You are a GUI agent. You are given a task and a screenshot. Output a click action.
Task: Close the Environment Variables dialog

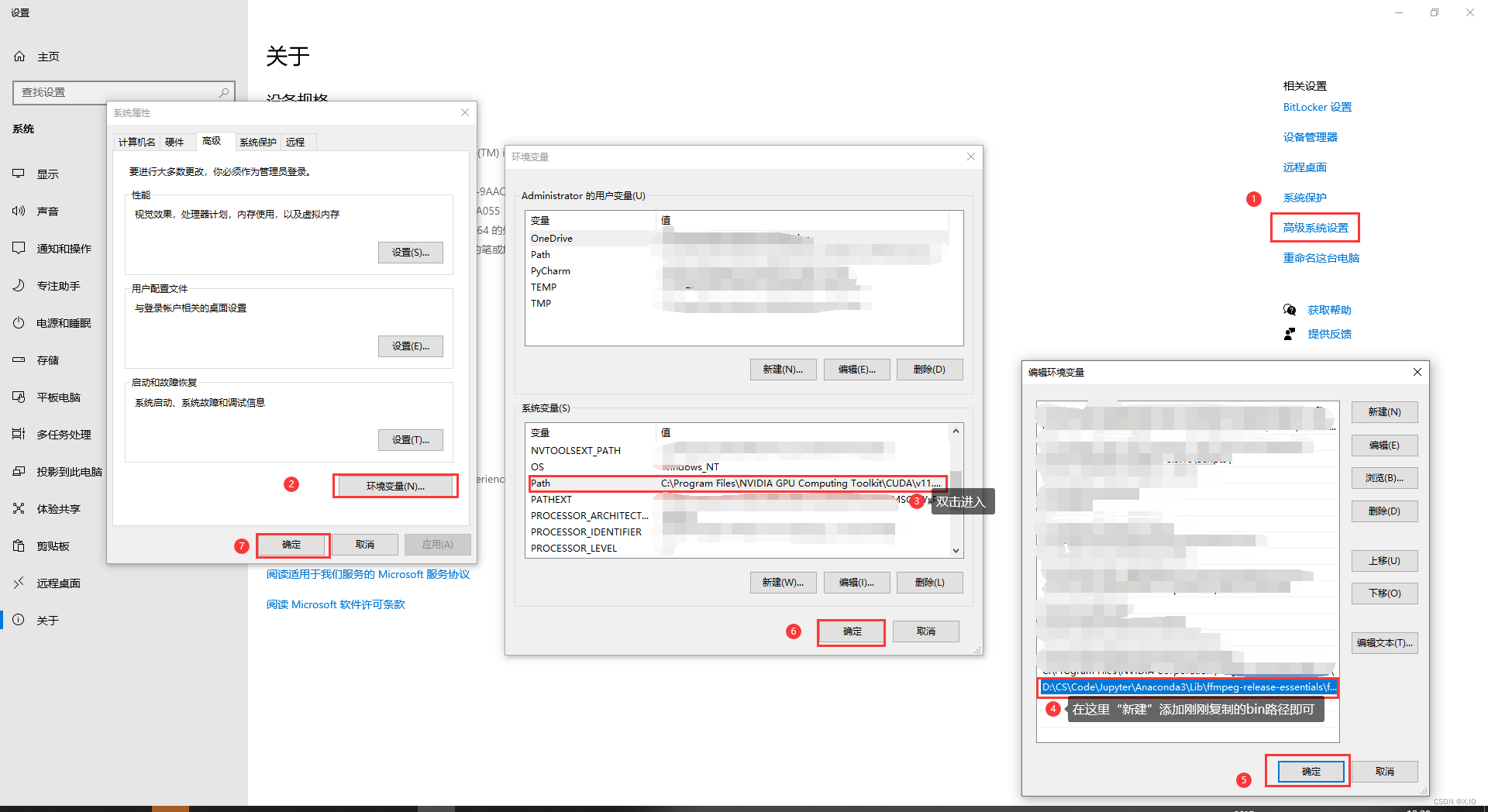[x=971, y=157]
